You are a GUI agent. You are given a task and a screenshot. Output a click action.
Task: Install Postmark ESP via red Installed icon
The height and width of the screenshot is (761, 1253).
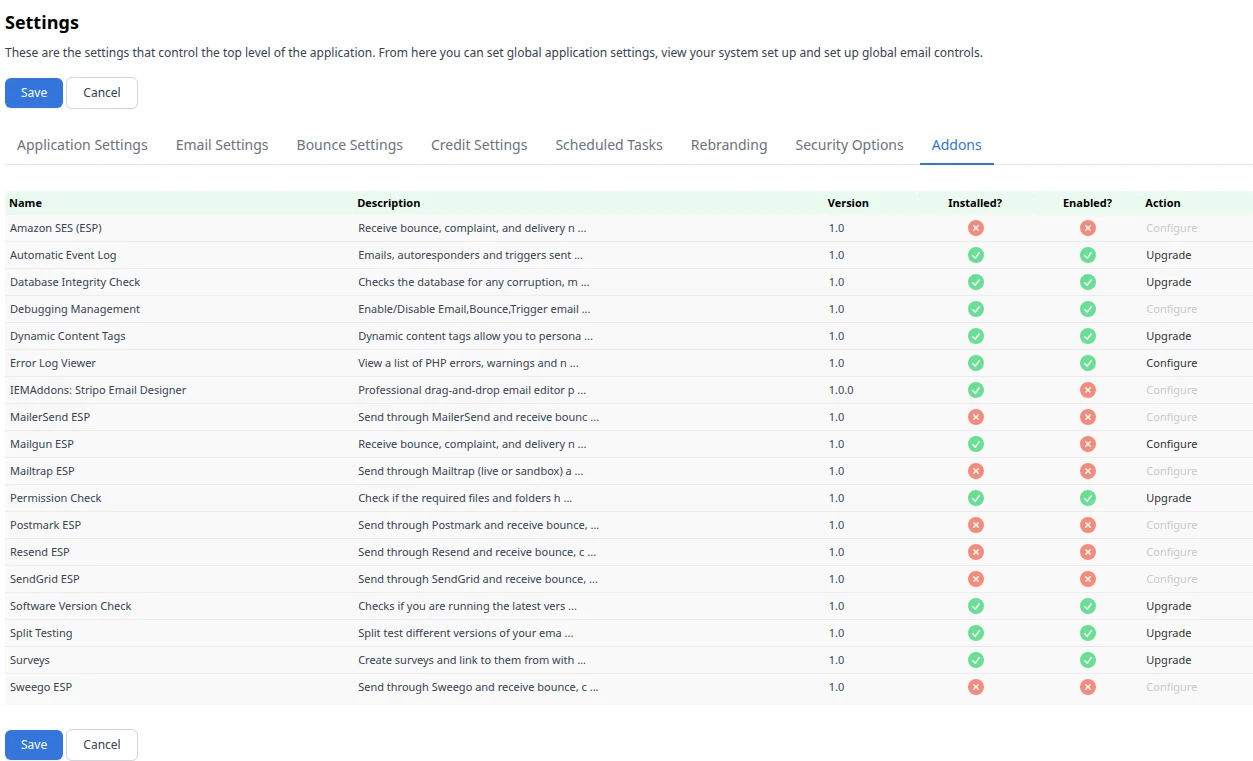pos(976,525)
